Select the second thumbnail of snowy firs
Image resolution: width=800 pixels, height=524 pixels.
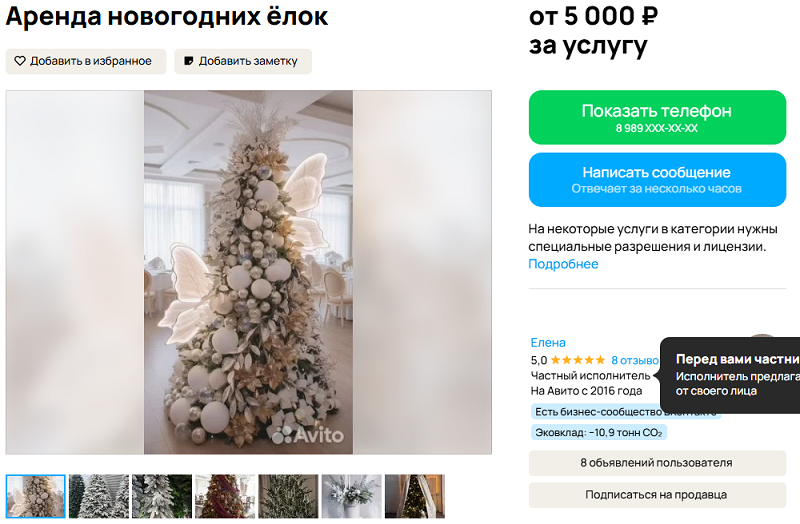99,496
